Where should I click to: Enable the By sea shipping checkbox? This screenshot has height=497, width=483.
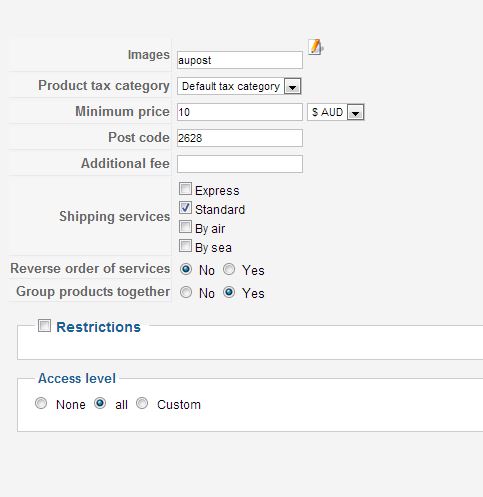[185, 246]
